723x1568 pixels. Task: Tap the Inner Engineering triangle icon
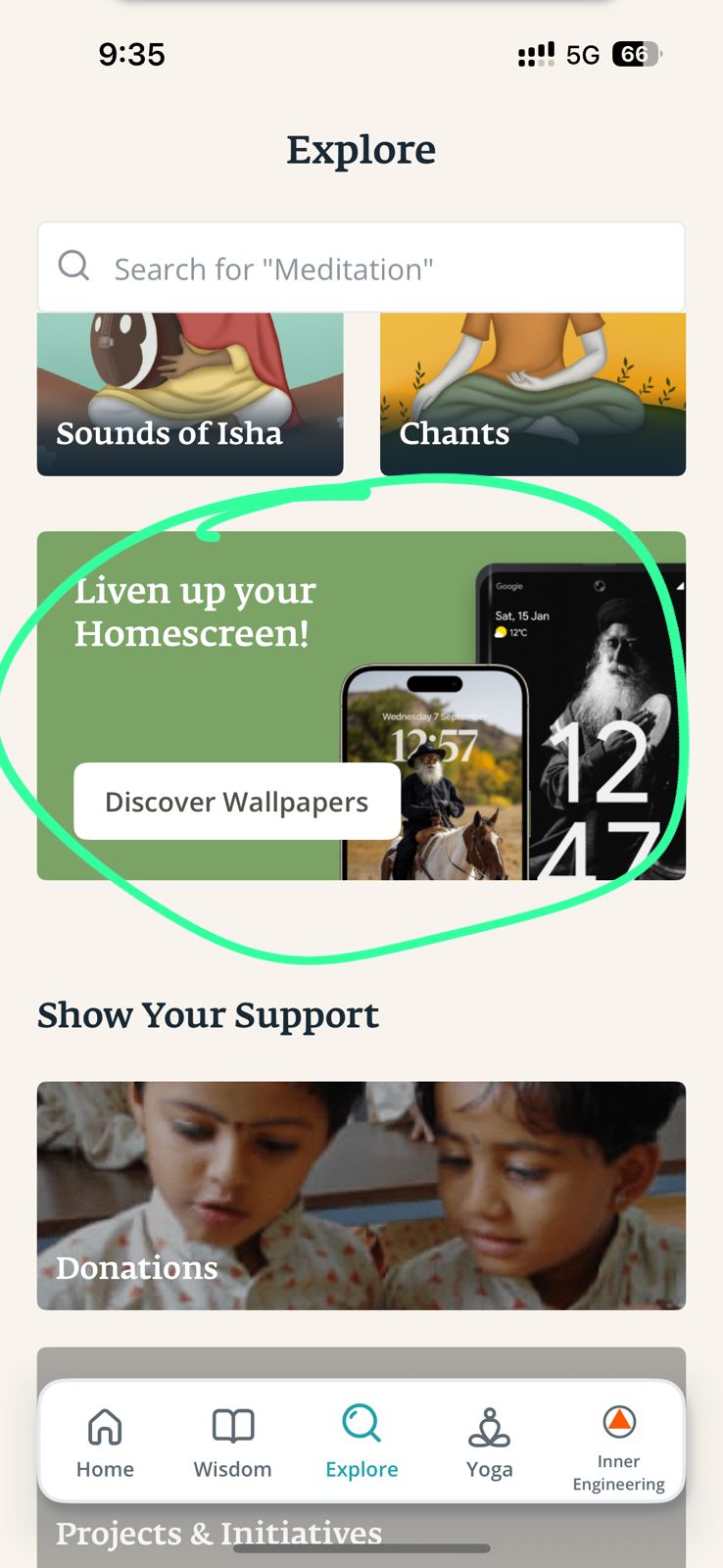coord(619,1421)
